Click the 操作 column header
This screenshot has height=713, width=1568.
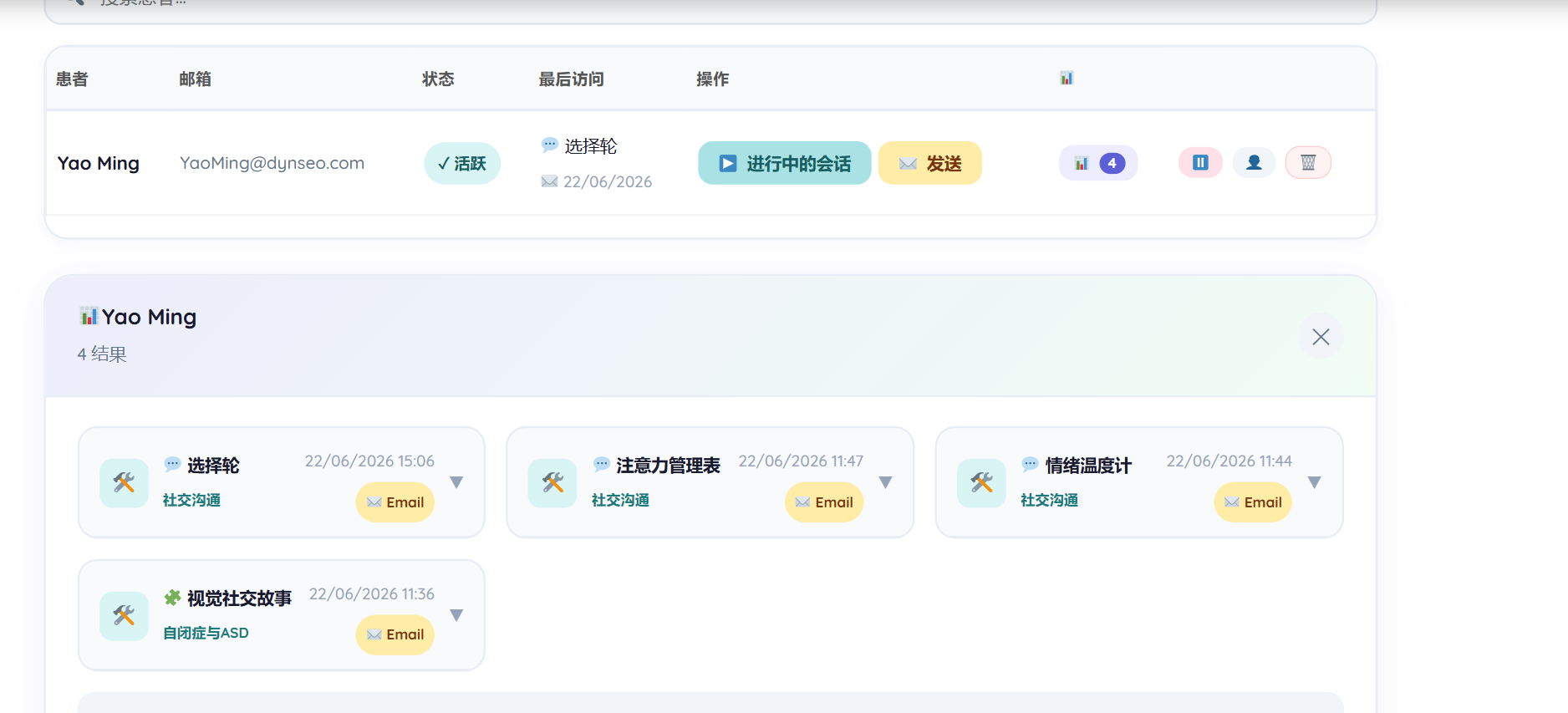(713, 79)
